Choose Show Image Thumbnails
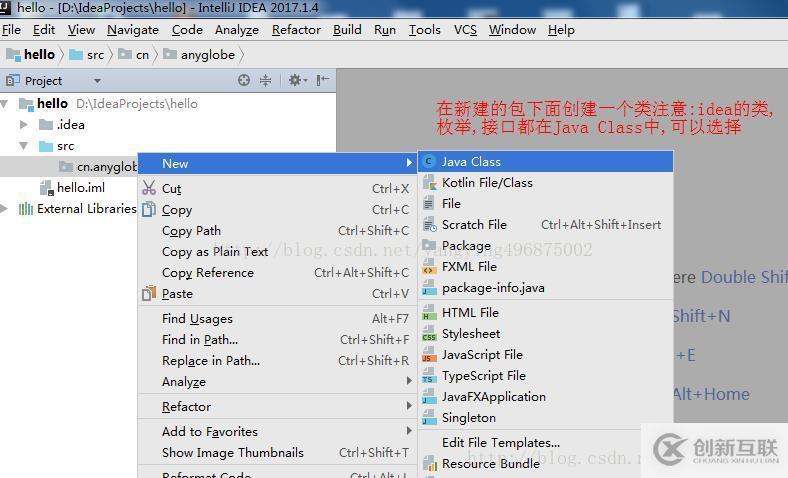 277,453
